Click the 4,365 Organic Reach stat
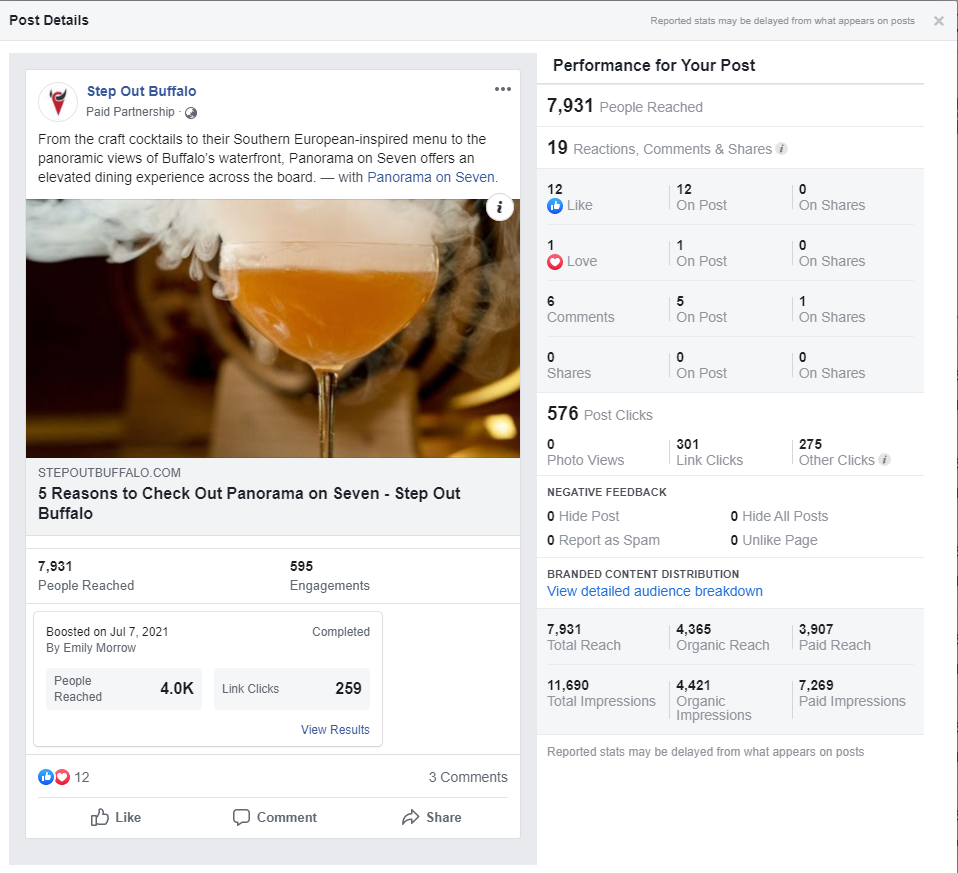 723,637
